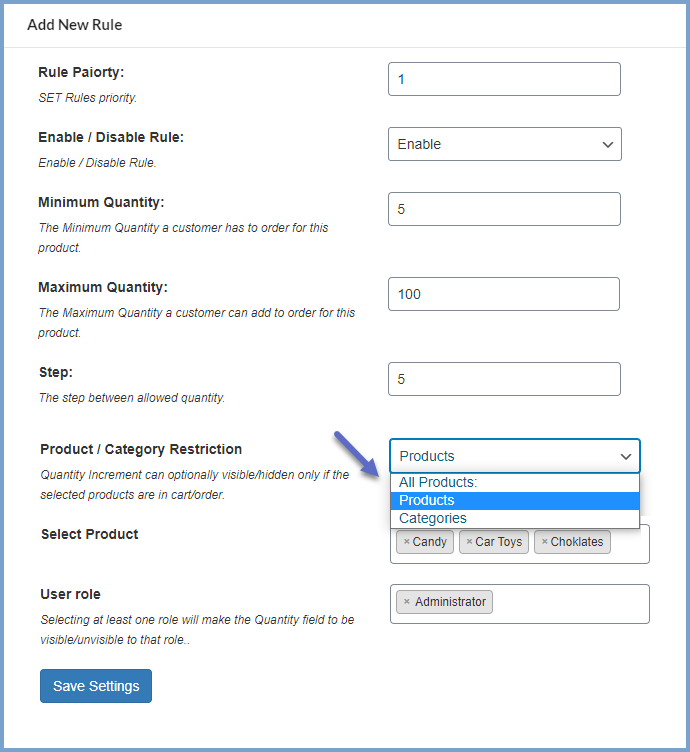This screenshot has width=690, height=752.
Task: Click the Save Settings button
Action: pos(96,686)
